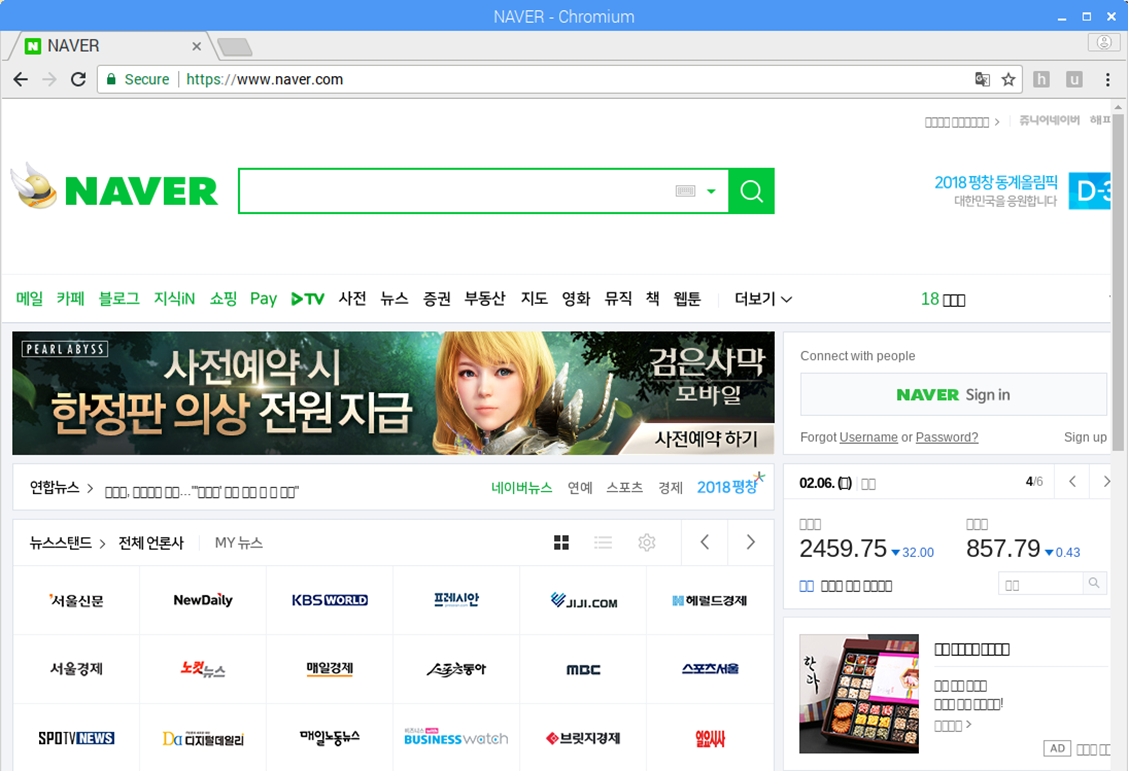This screenshot has height=771, width=1128.
Task: Click the user profile icon in title area
Action: [x=1104, y=42]
